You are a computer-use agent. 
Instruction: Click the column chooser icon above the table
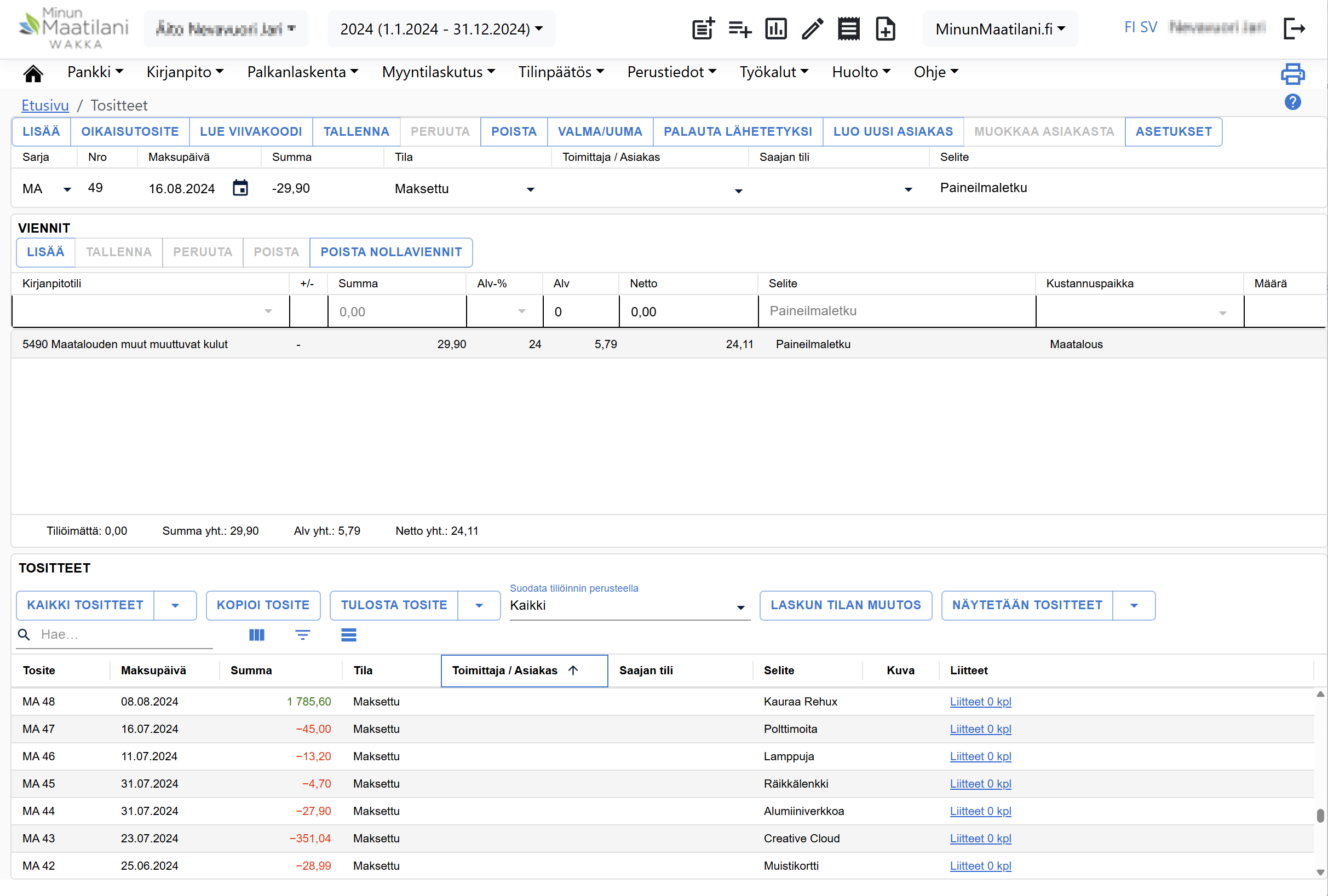257,635
